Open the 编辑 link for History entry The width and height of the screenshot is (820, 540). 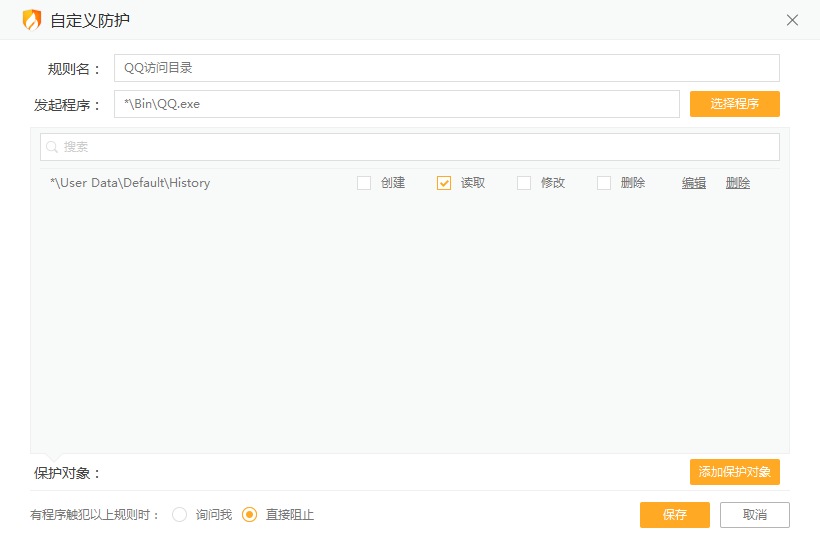click(x=694, y=183)
